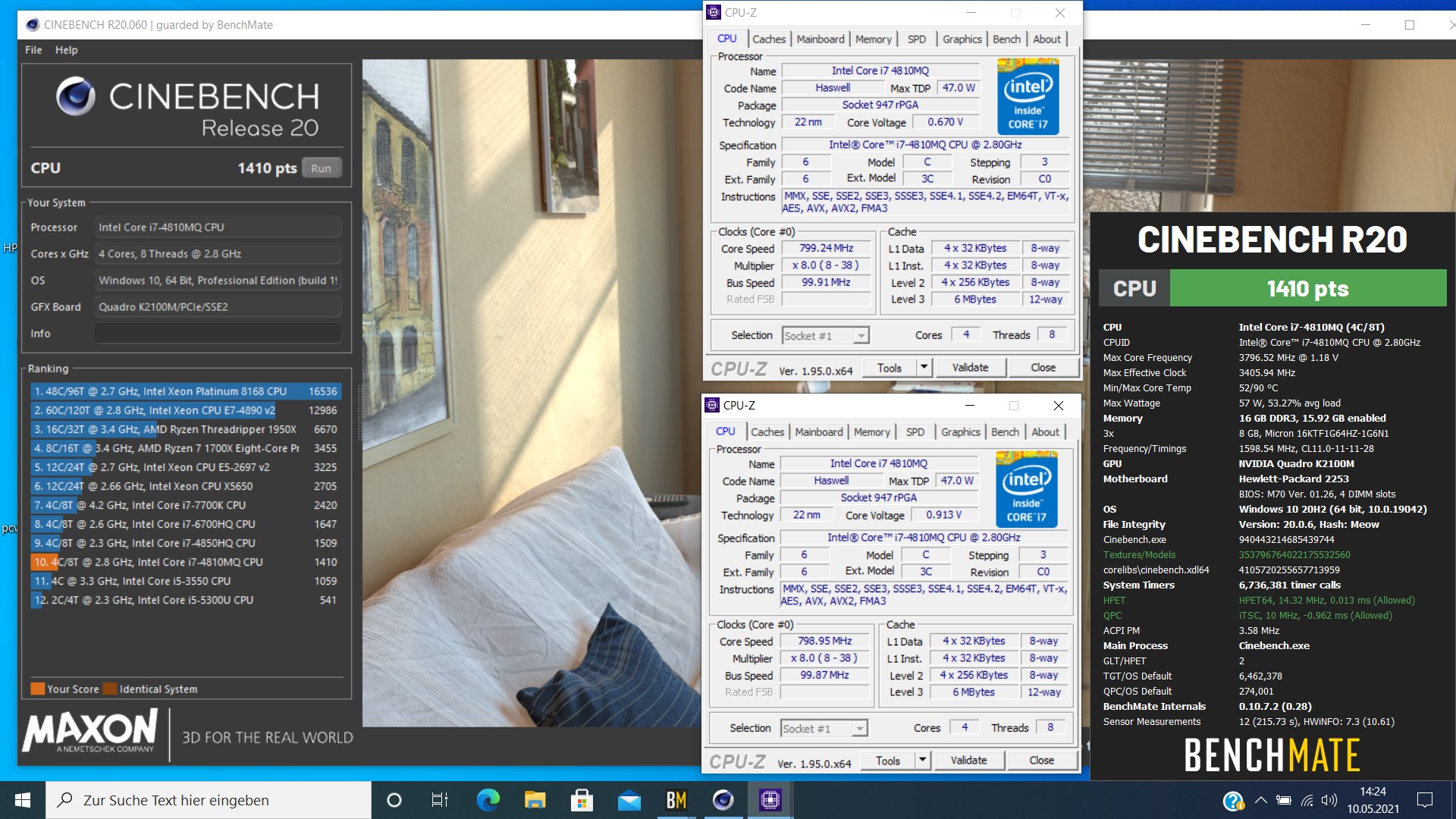Image resolution: width=1456 pixels, height=819 pixels.
Task: Select ranking row Core i5-5300U
Action: (185, 600)
